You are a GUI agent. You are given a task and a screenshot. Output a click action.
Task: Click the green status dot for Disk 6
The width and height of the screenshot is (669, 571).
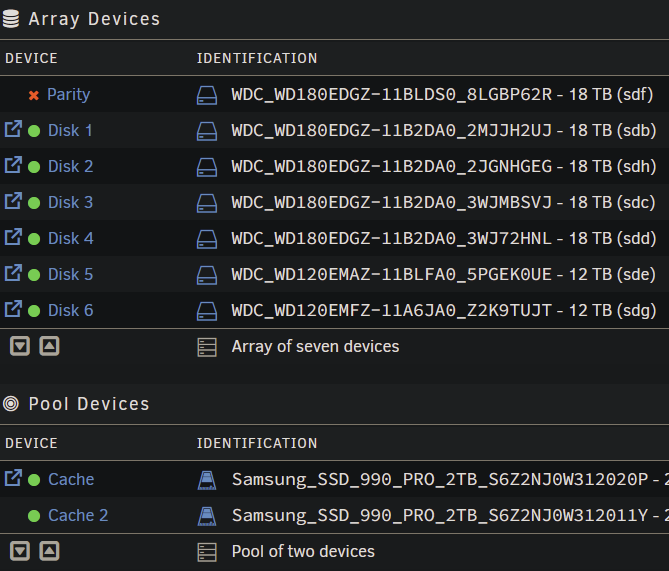click(34, 311)
